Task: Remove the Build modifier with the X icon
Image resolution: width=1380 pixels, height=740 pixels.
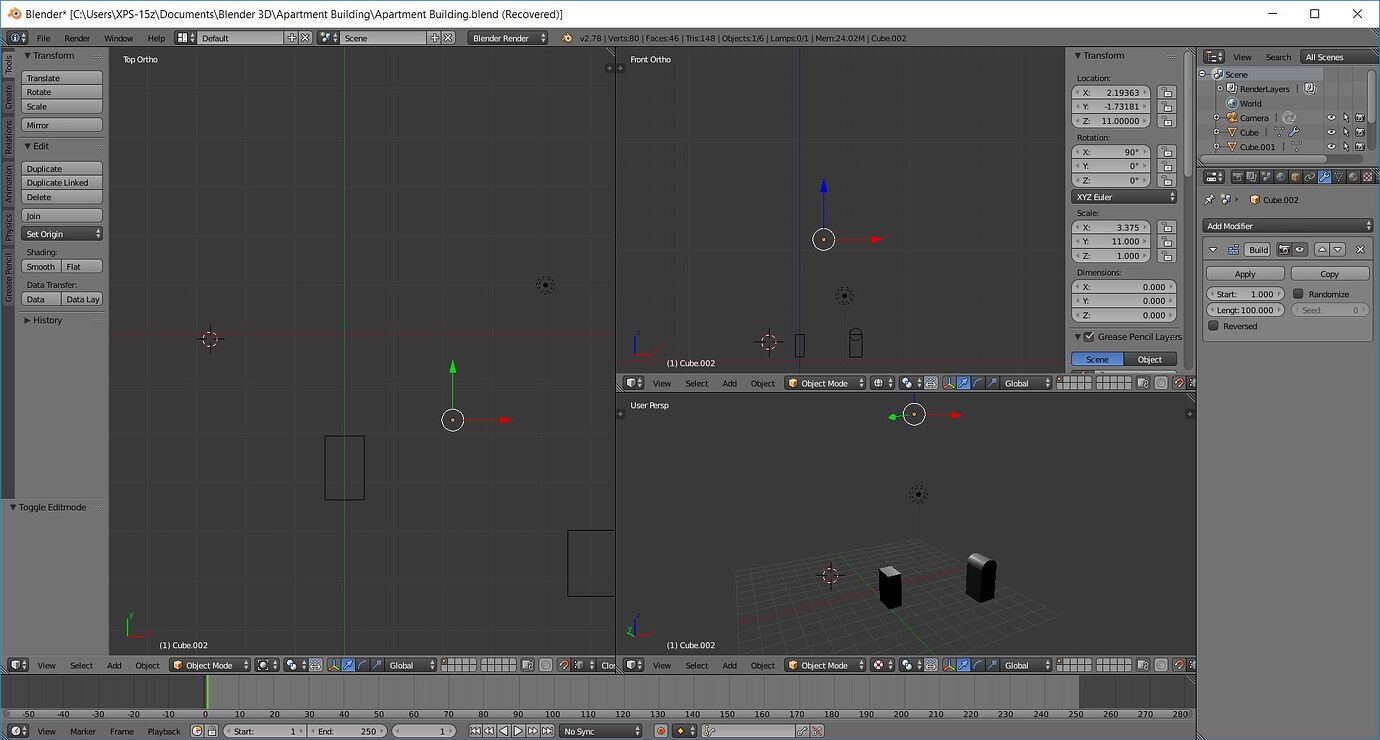Action: [1360, 250]
